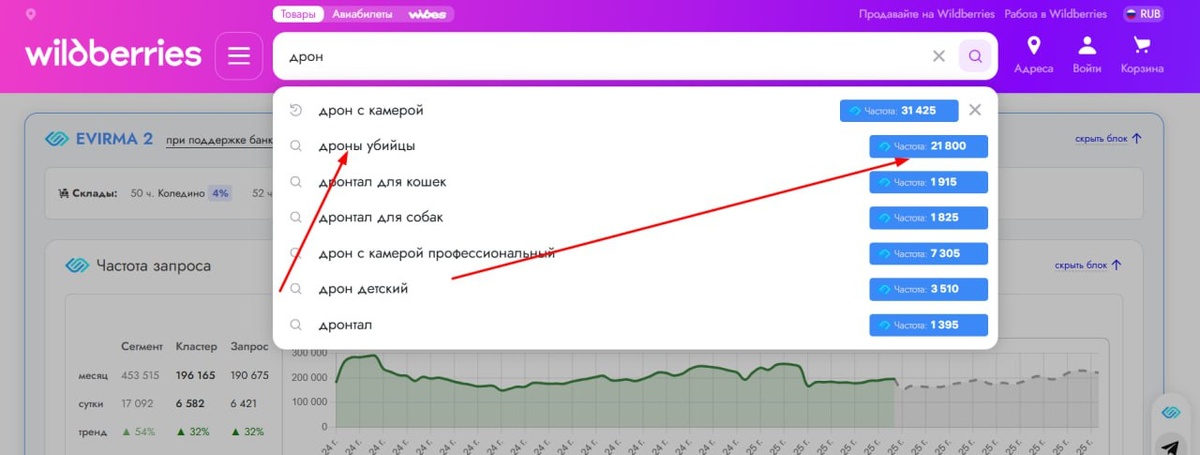Open the Войти login icon
Image resolution: width=1200 pixels, height=455 pixels.
point(1087,55)
